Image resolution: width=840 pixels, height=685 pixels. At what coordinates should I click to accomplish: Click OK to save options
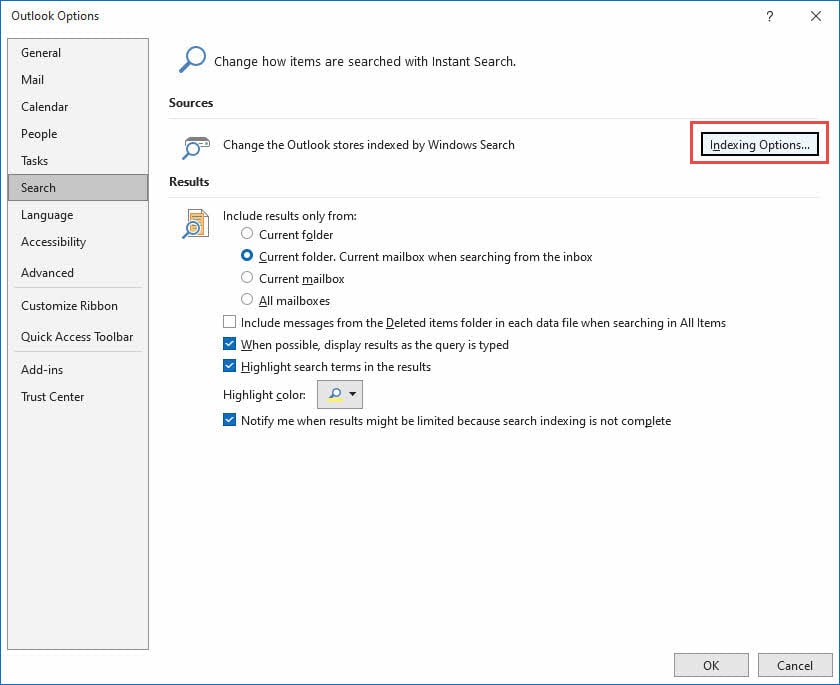pyautogui.click(x=711, y=665)
